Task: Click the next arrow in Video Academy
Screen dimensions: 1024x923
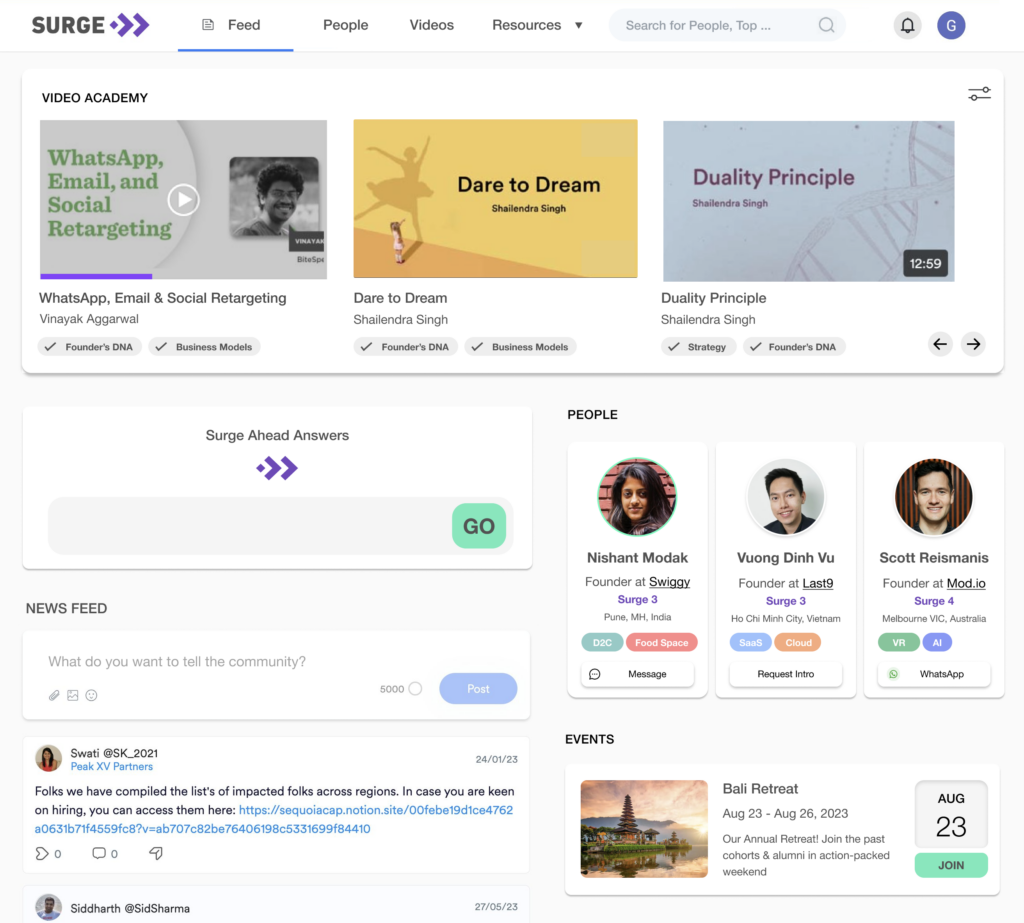Action: pos(972,344)
